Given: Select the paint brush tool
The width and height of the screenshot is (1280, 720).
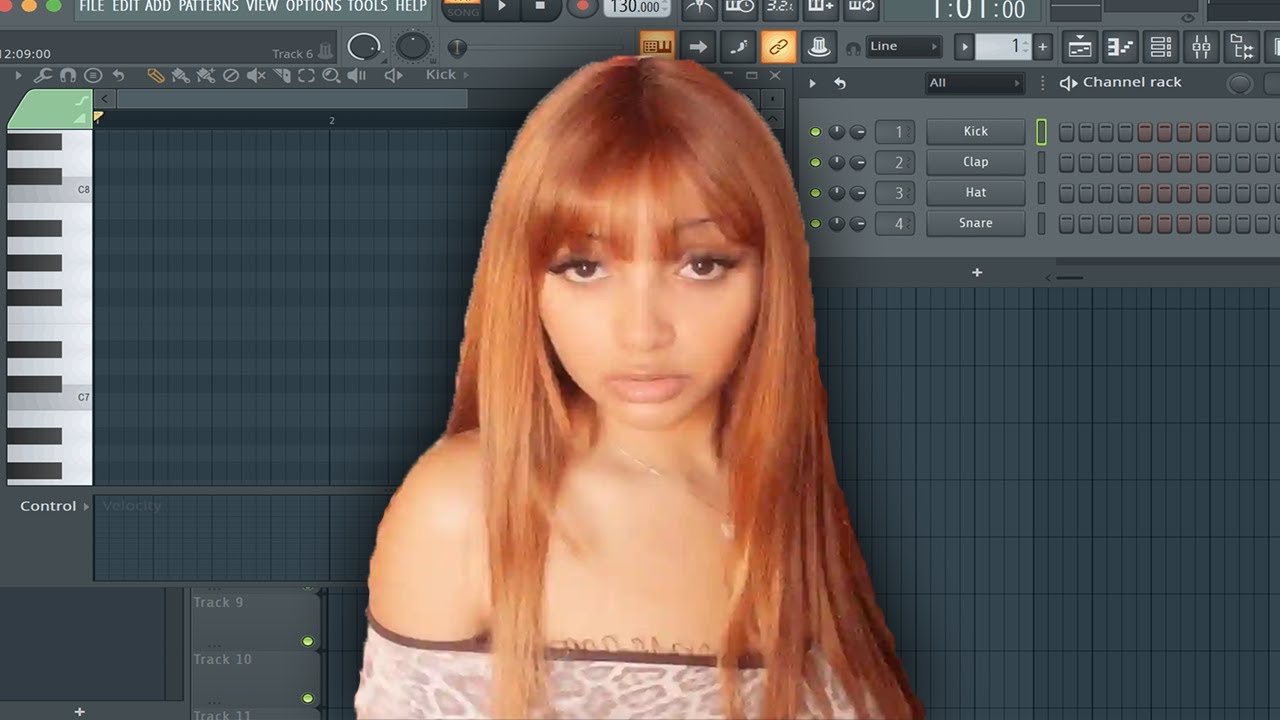Looking at the screenshot, I should click(x=180, y=75).
